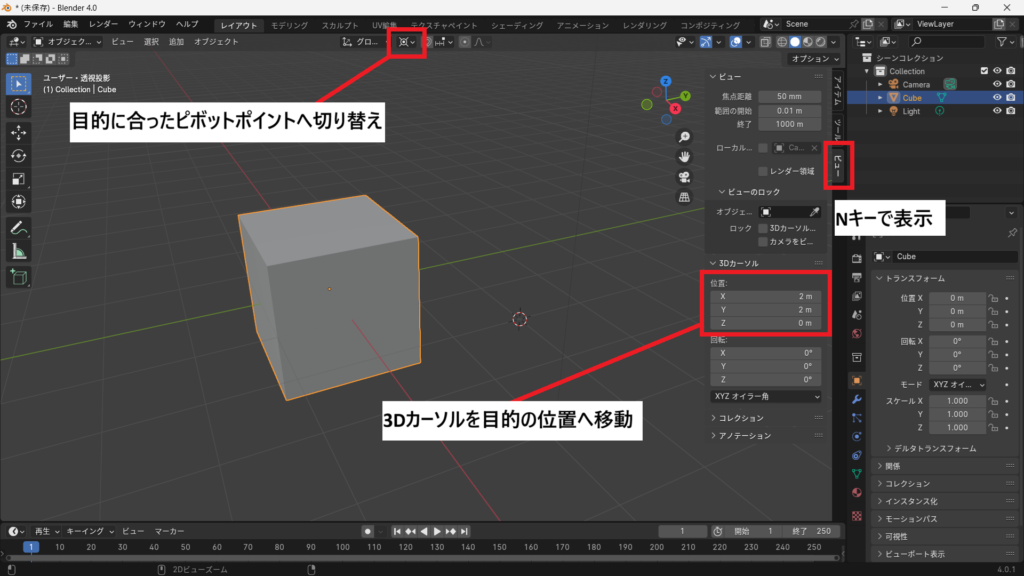Screen dimensions: 1024x576
Task: Switch to the モデリング workspace tab
Action: (x=289, y=25)
